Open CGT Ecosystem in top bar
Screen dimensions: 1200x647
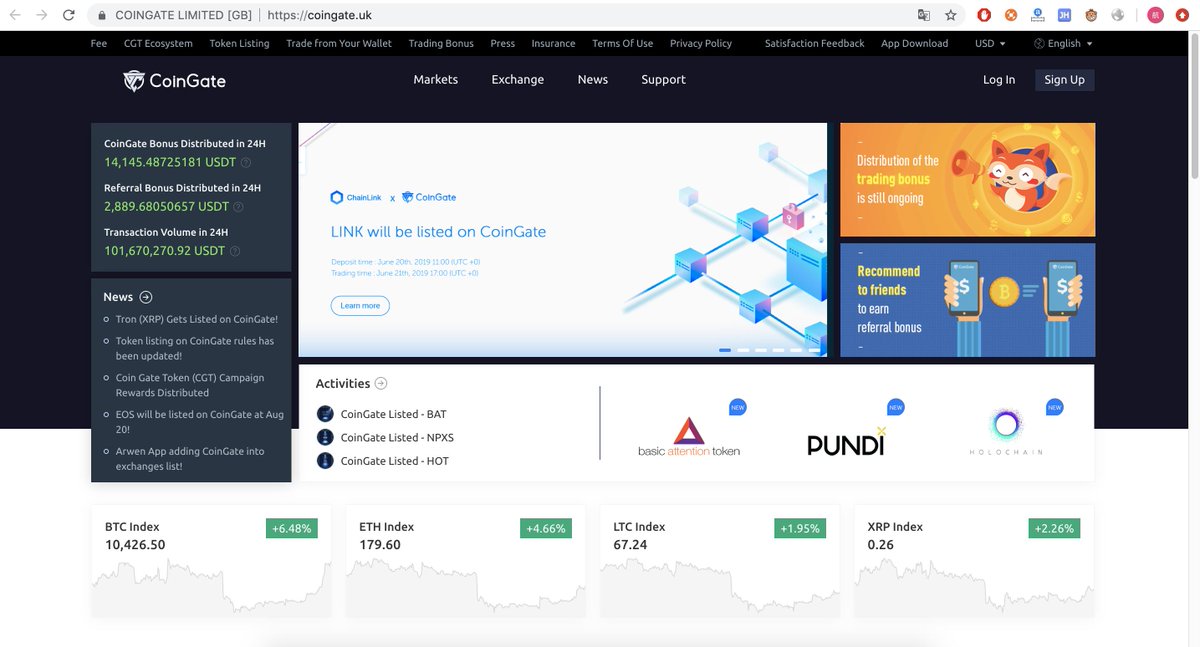tap(158, 43)
